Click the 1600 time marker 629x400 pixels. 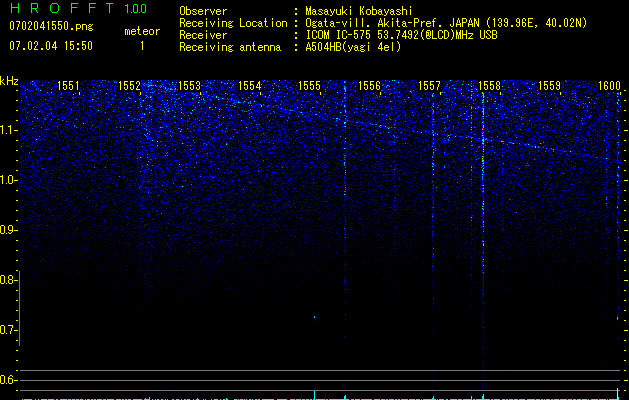pos(609,86)
